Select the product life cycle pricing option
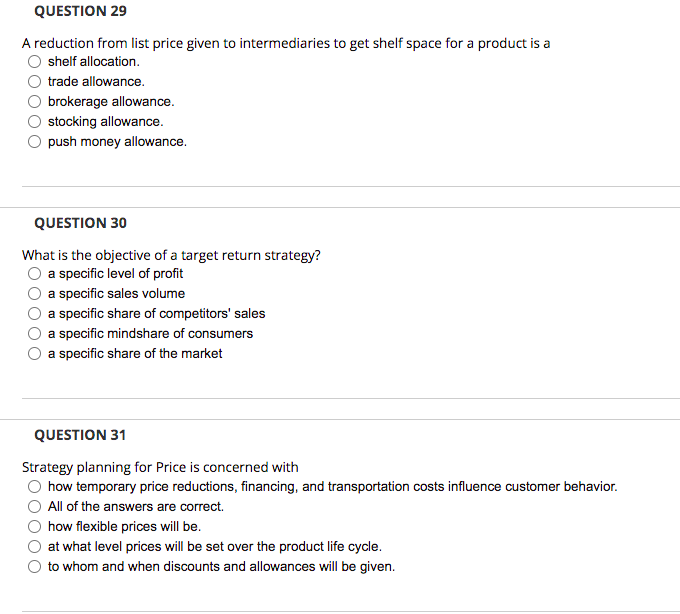This screenshot has height=614, width=680. 35,547
